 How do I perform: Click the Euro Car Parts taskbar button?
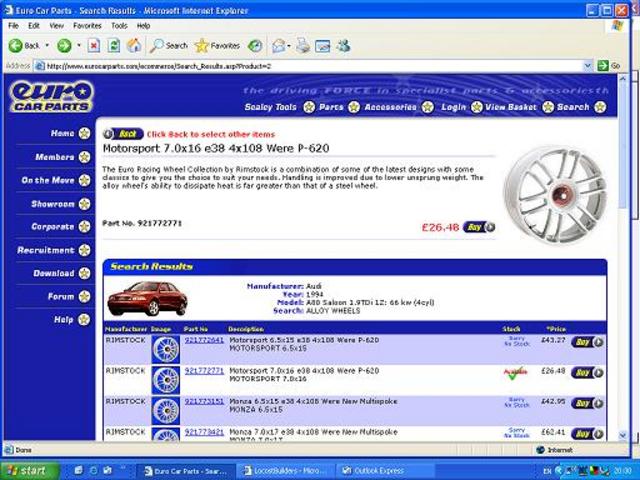188,471
